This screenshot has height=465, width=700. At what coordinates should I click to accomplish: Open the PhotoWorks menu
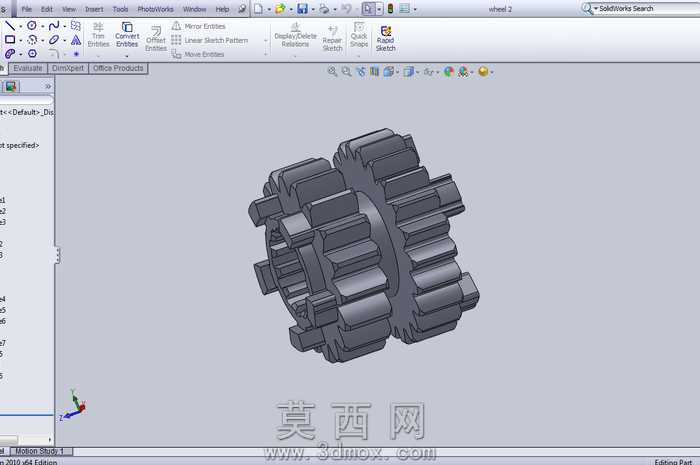click(x=155, y=9)
